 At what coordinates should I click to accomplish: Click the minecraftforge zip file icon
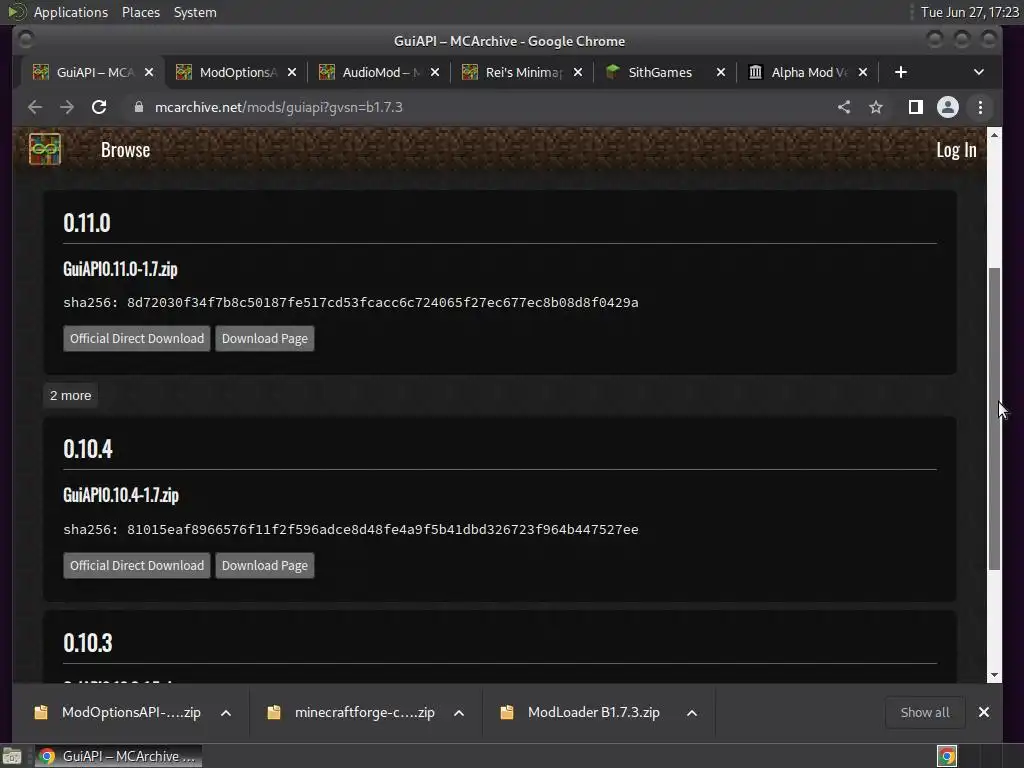pyautogui.click(x=274, y=712)
